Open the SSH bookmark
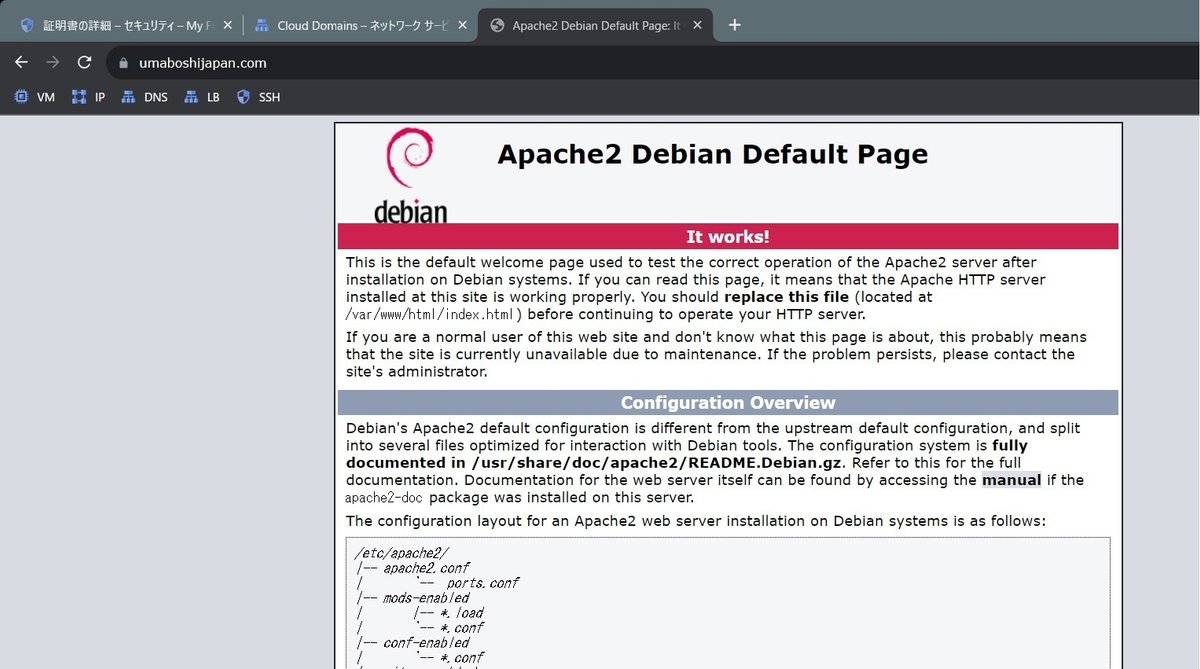Screen dimensions: 1200x669 pyautogui.click(x=259, y=97)
